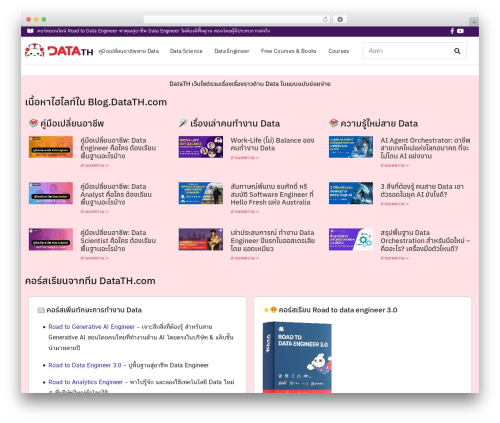Click the '3 things' AI article thumbnail
This screenshot has width=500, height=423.
pos(351,193)
